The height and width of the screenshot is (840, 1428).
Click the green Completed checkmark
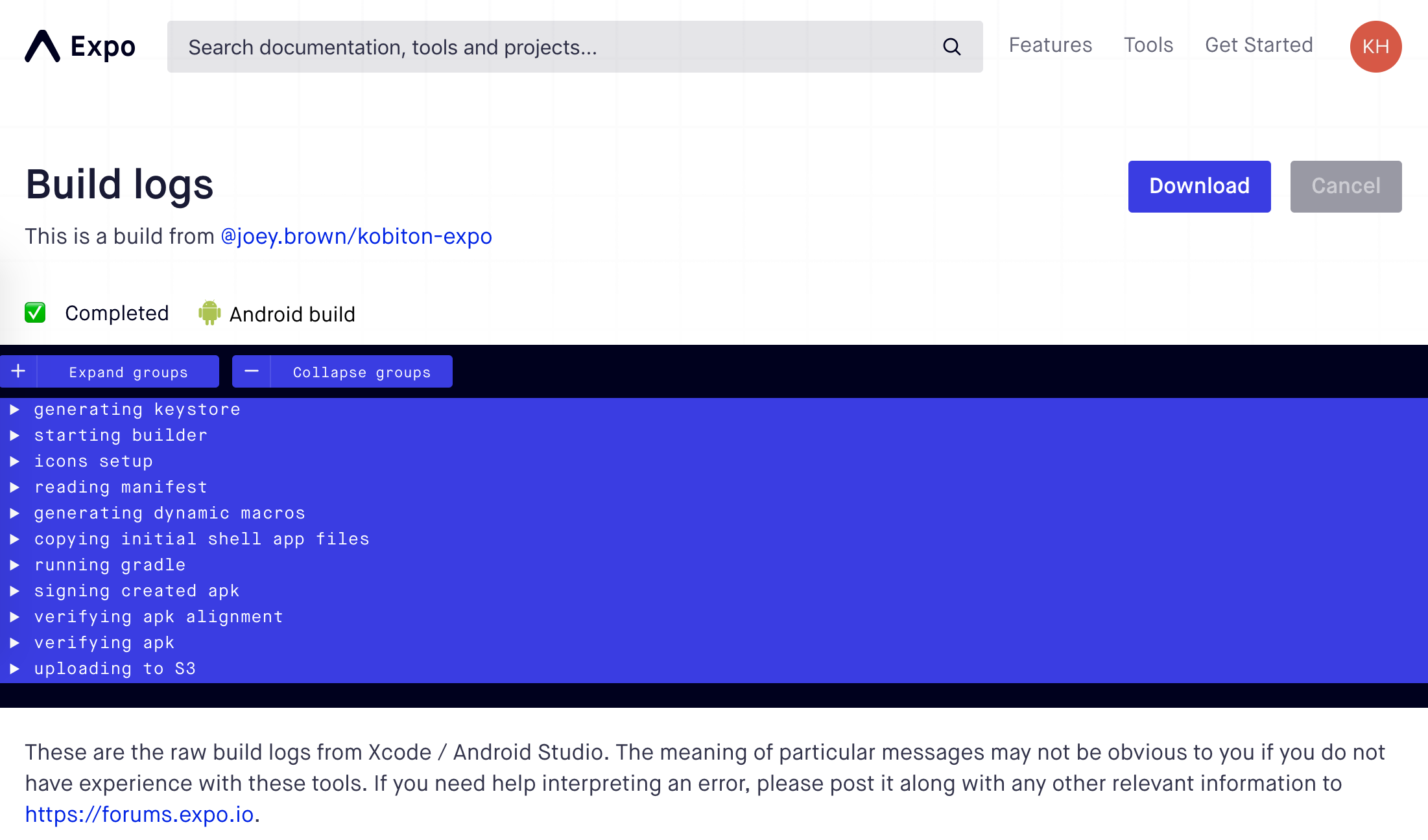(35, 313)
